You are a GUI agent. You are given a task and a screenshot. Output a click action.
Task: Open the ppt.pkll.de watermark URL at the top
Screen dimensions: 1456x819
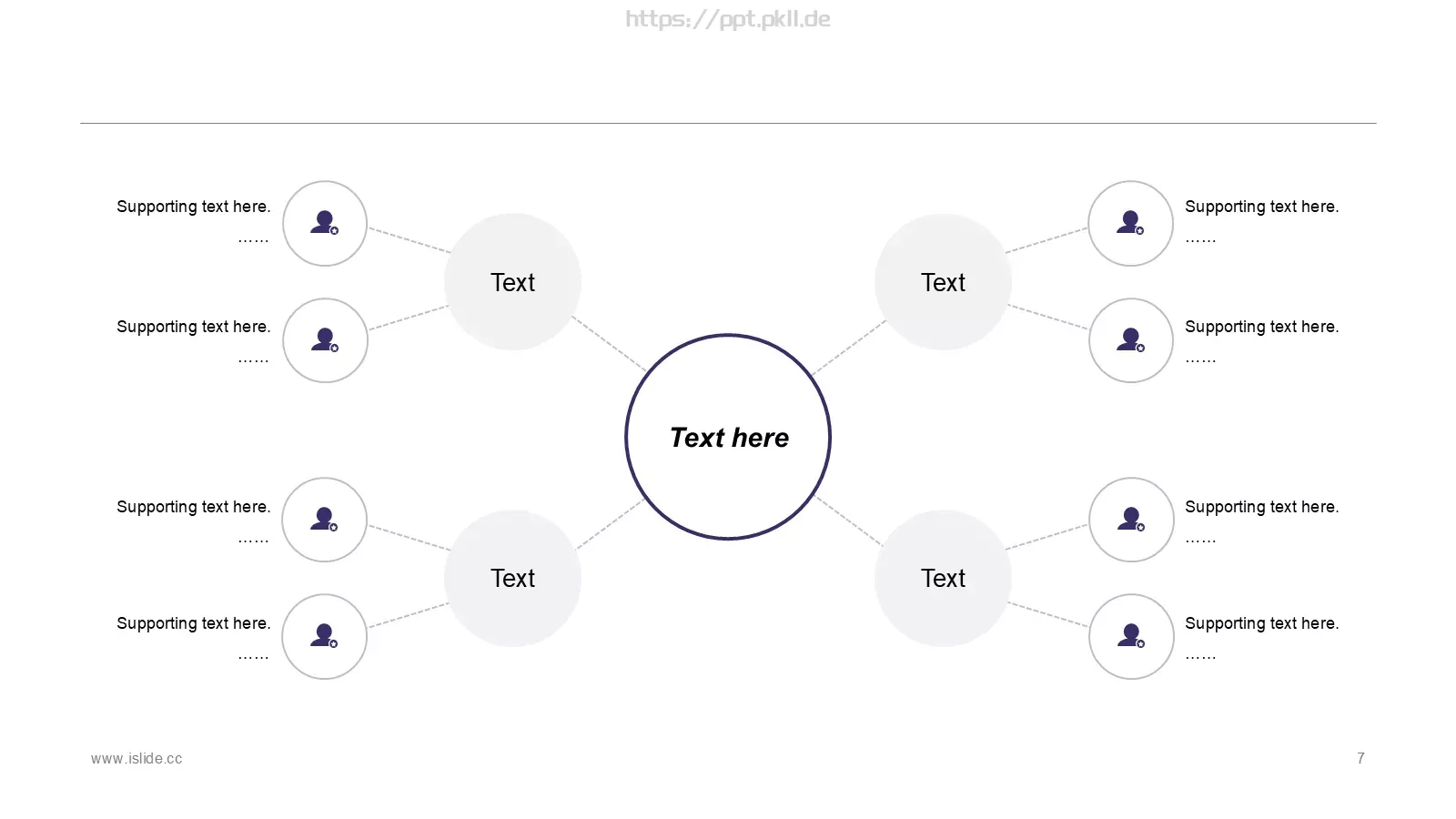728,19
